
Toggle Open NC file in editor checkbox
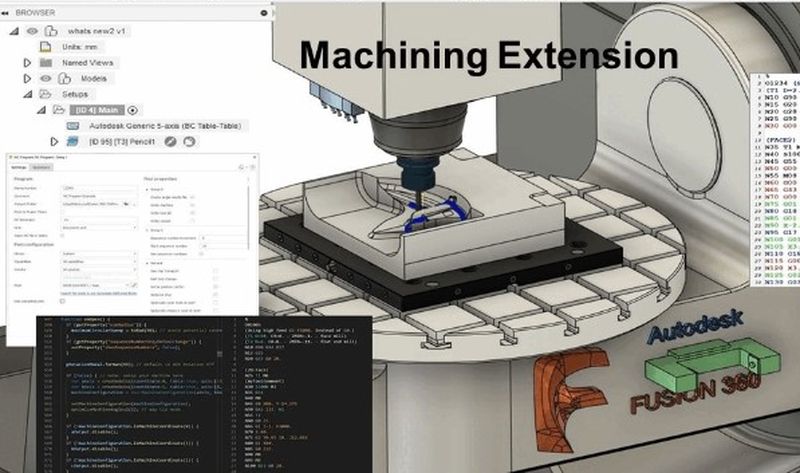[x=62, y=236]
